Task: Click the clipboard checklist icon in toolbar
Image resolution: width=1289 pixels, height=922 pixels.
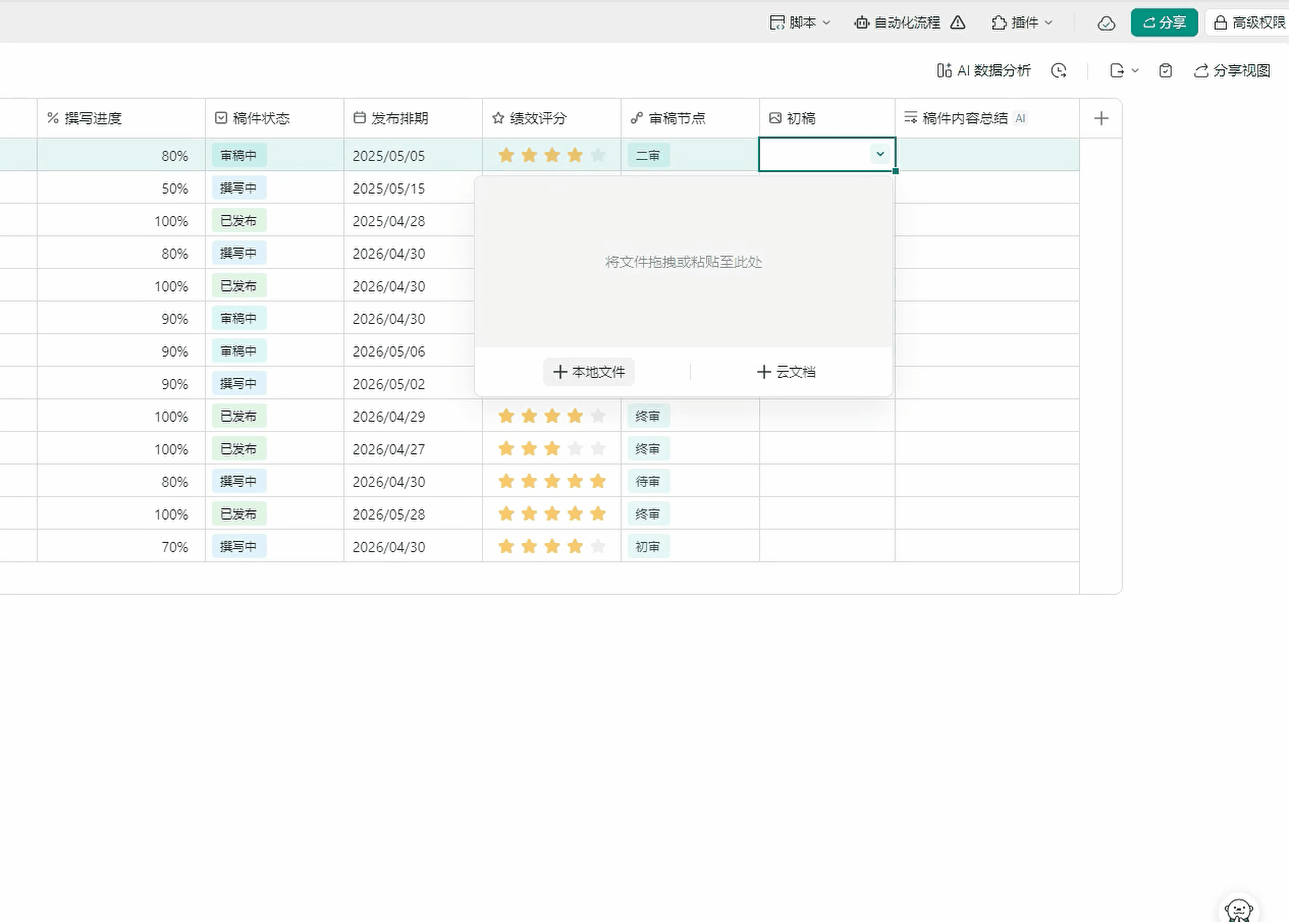Action: (x=1165, y=70)
